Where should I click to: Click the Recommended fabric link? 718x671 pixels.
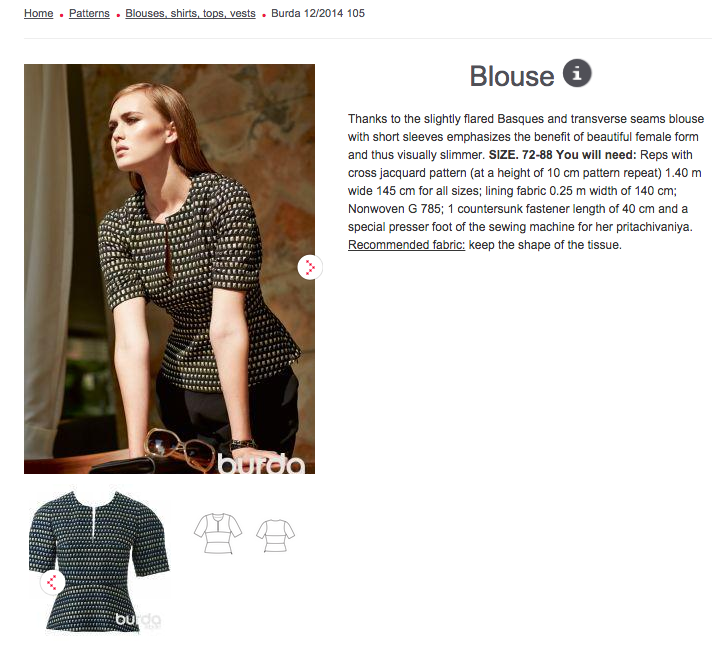pos(406,245)
